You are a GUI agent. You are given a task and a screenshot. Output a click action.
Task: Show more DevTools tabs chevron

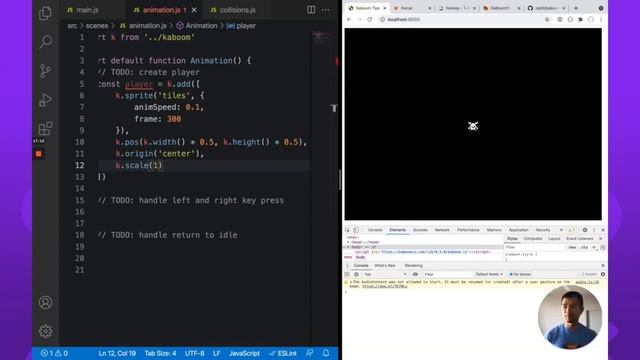click(561, 230)
